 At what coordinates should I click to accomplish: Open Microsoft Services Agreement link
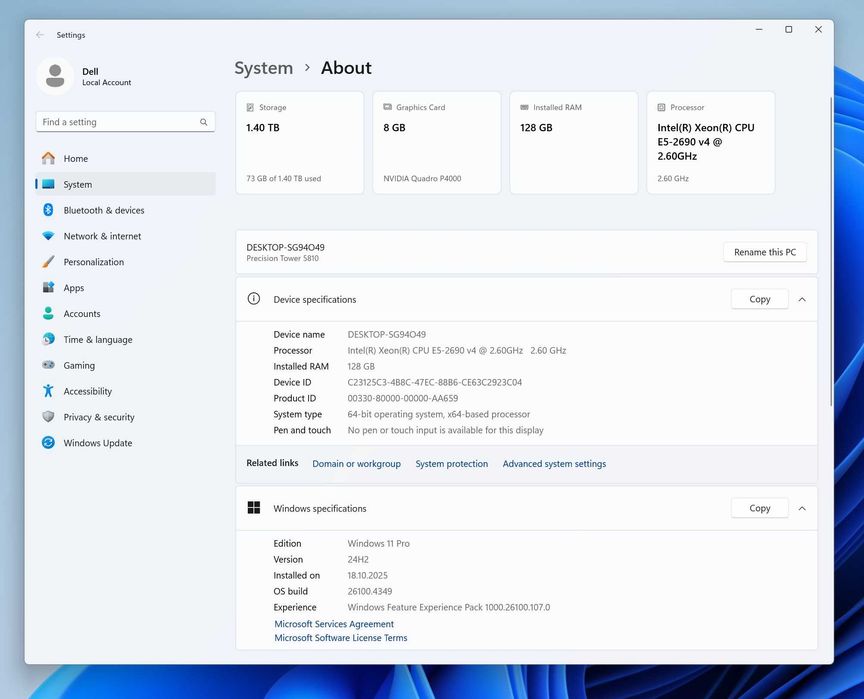(334, 624)
